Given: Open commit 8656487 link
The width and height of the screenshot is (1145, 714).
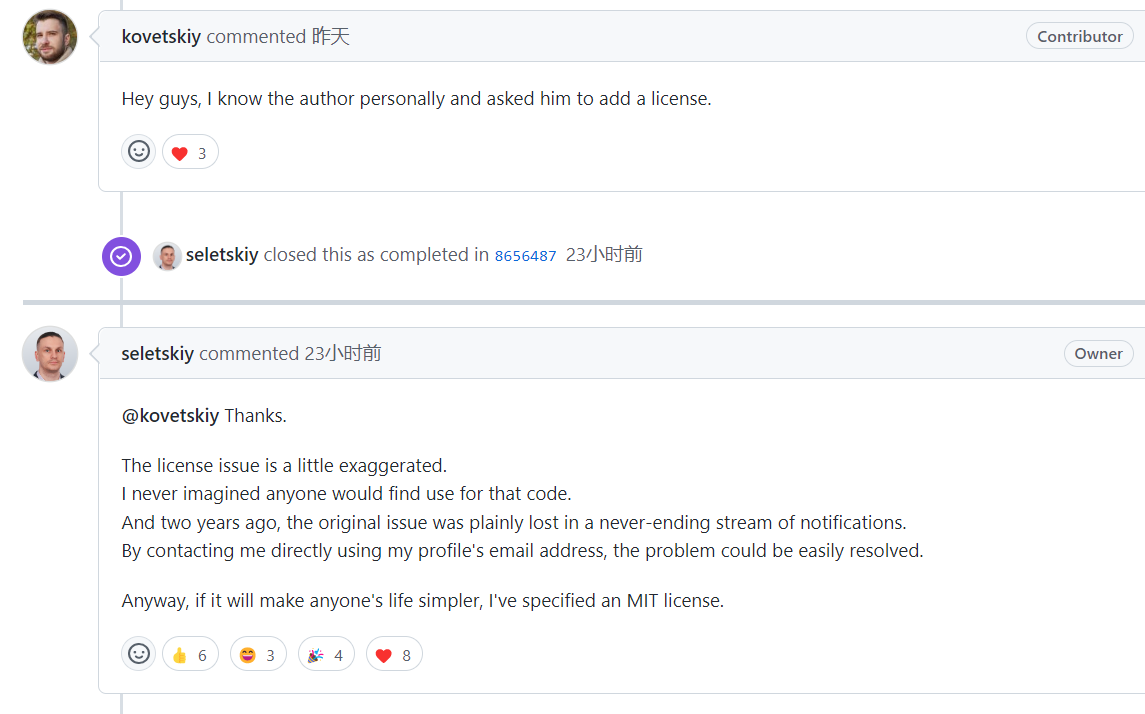Looking at the screenshot, I should click(x=525, y=256).
